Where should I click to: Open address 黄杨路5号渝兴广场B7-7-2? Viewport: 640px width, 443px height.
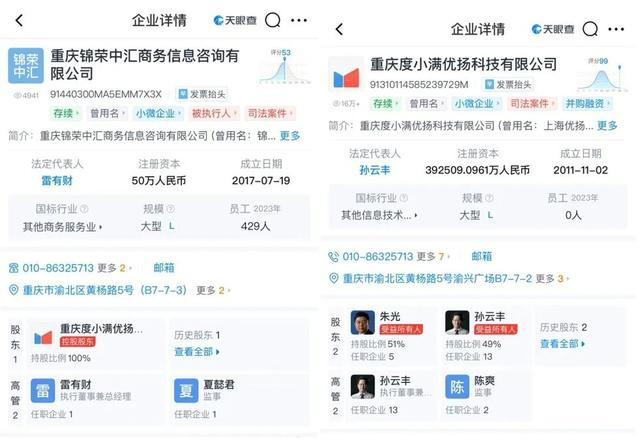[438, 278]
